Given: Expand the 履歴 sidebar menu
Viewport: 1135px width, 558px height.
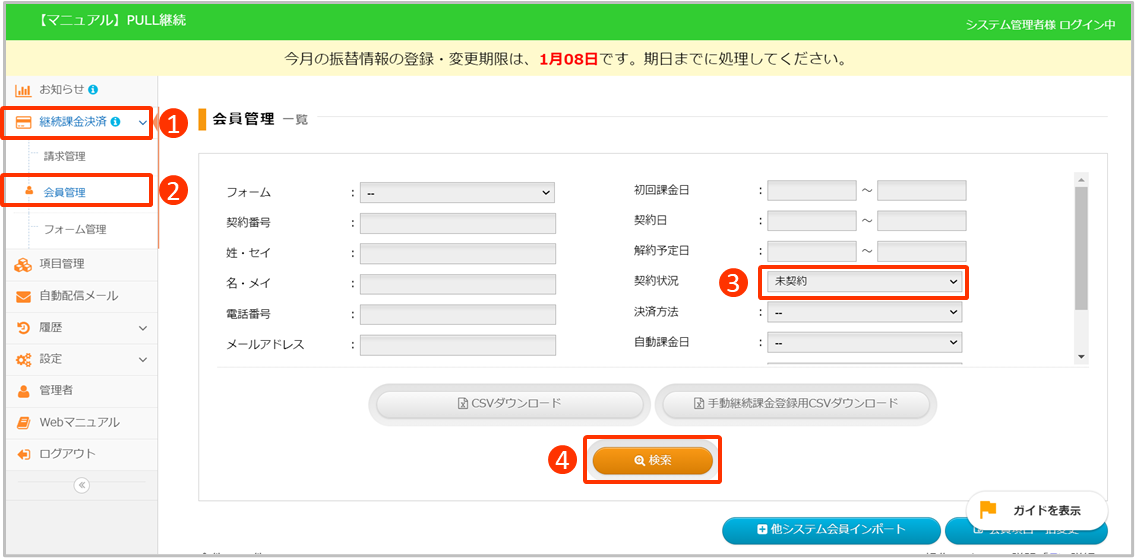Looking at the screenshot, I should point(142,328).
